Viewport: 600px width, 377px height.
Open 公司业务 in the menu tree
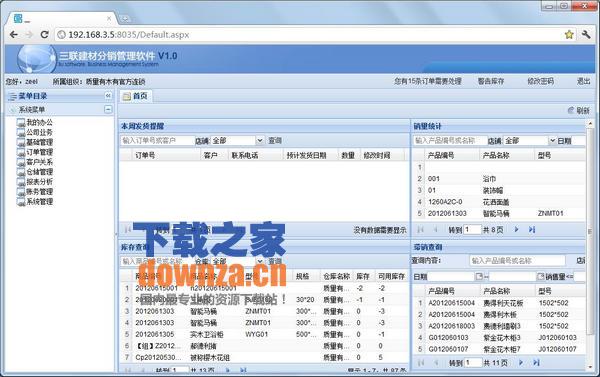pyautogui.click(x=39, y=132)
